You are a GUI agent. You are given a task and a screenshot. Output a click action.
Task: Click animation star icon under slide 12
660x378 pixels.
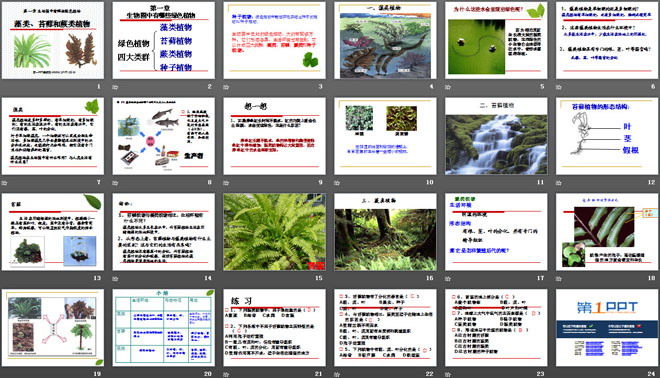559,183
